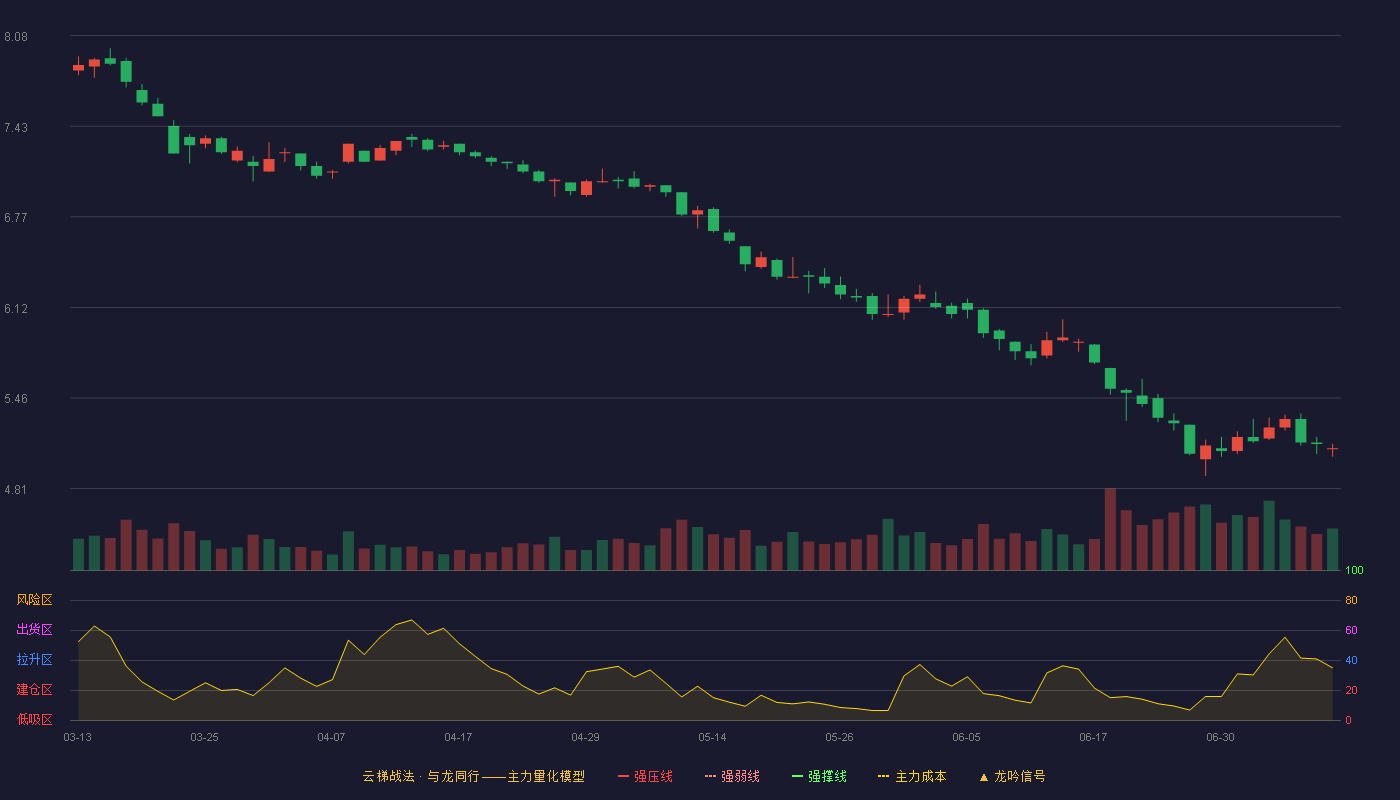Click the 03-13 date axis label
Viewport: 1400px width, 800px height.
(78, 737)
